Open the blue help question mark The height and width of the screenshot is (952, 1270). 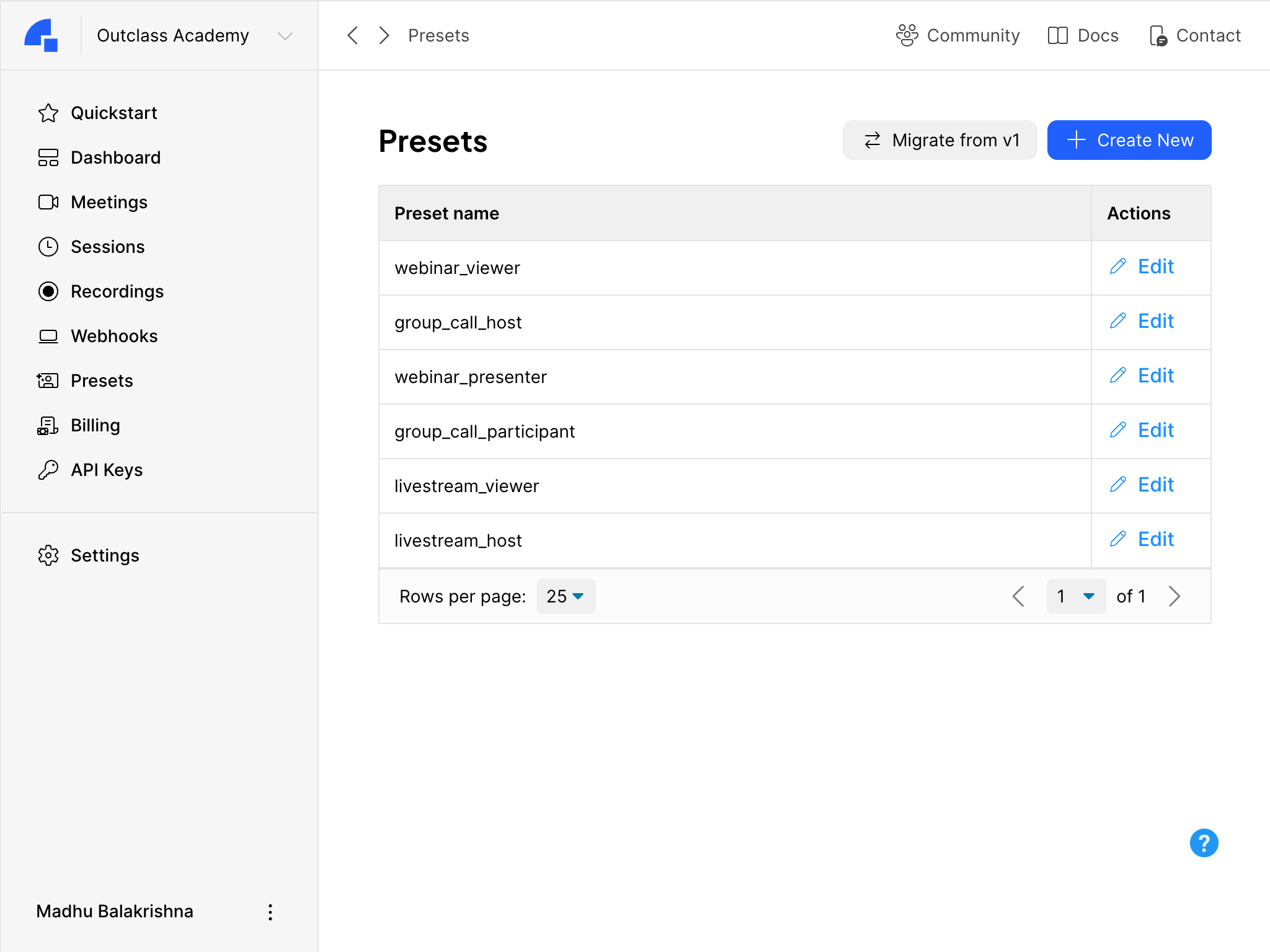1203,843
